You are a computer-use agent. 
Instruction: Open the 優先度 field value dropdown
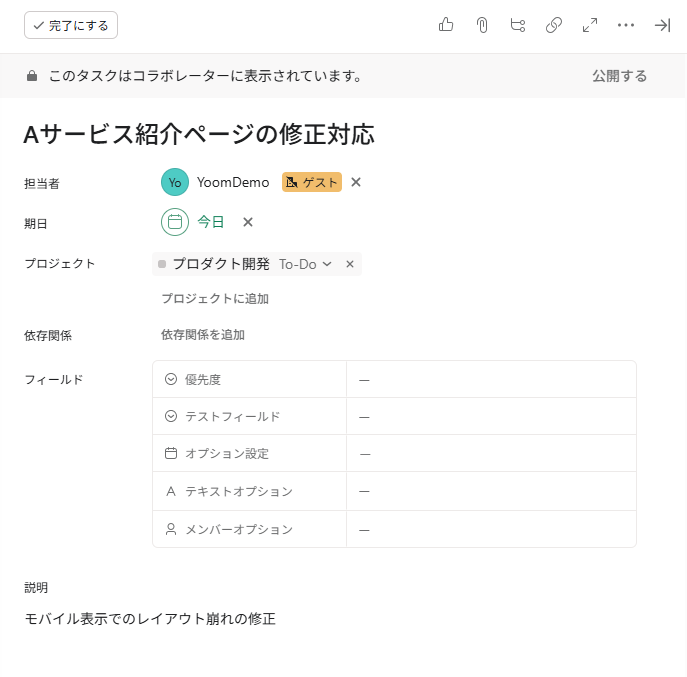click(x=490, y=380)
